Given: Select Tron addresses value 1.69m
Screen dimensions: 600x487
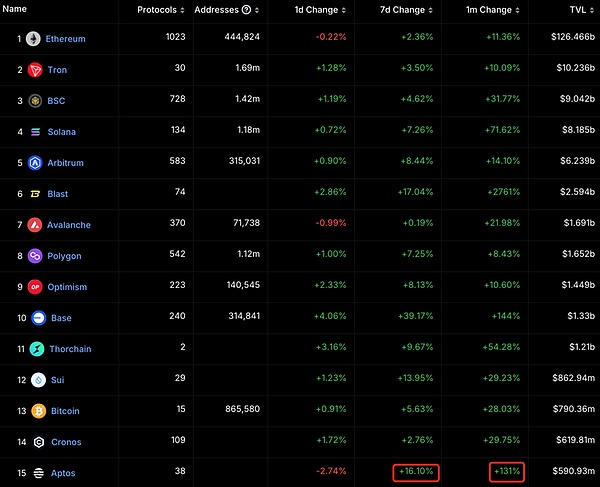Looking at the screenshot, I should coord(248,68).
